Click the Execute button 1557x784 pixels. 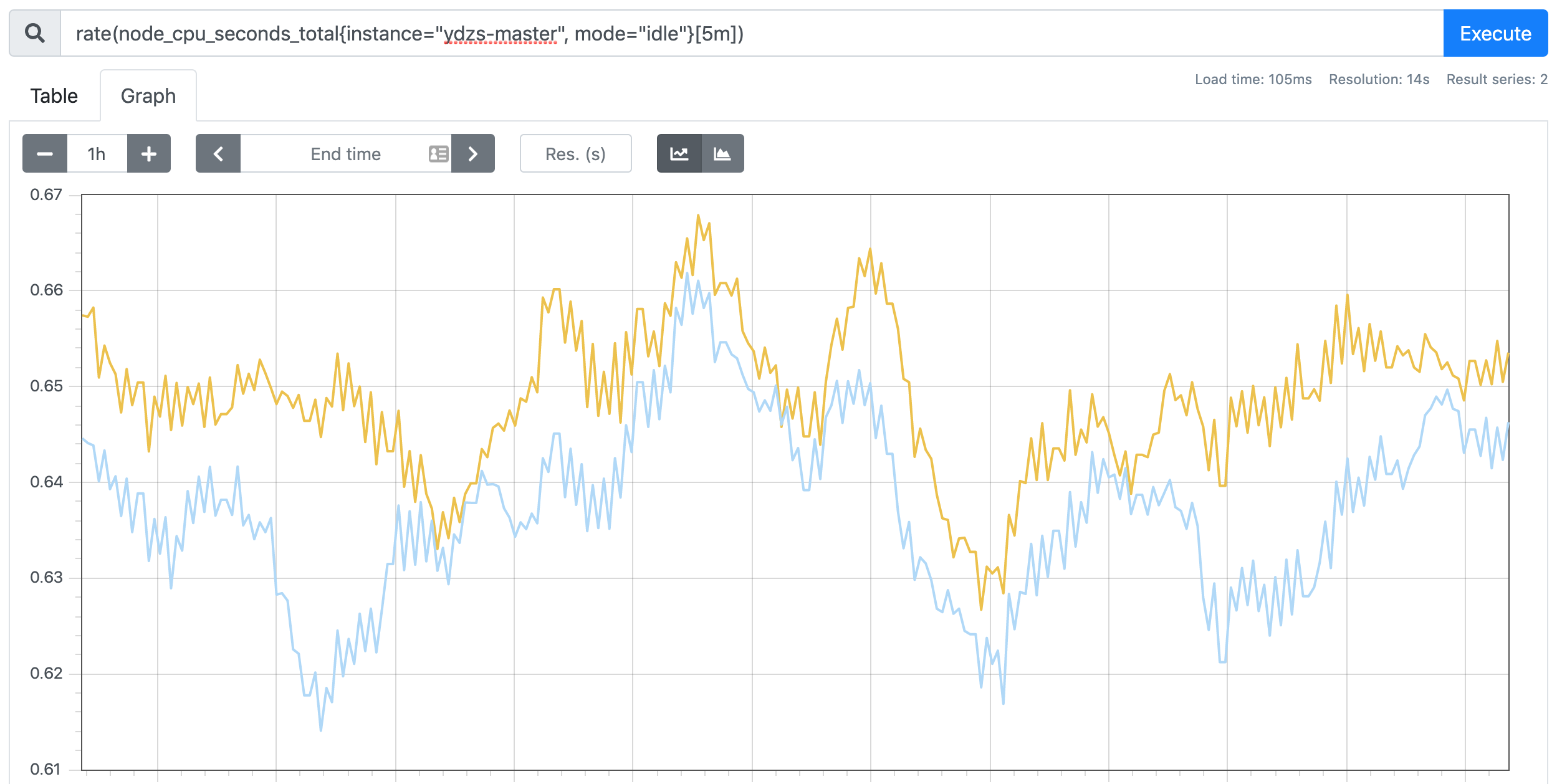click(1495, 33)
